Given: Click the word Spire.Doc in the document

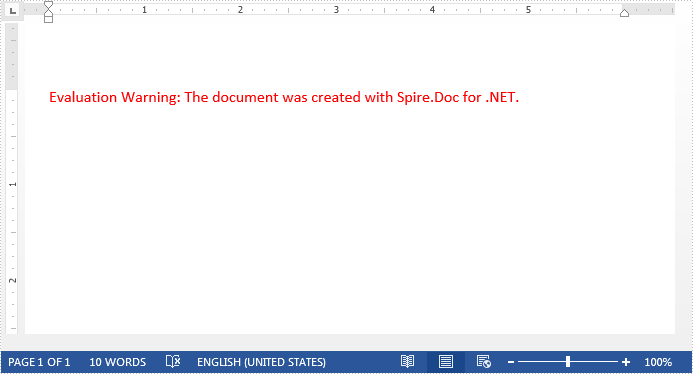Looking at the screenshot, I should 428,97.
